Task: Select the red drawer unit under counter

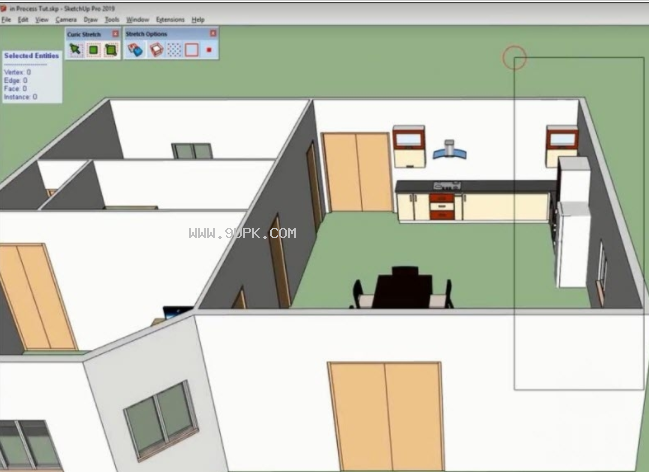Action: (442, 207)
